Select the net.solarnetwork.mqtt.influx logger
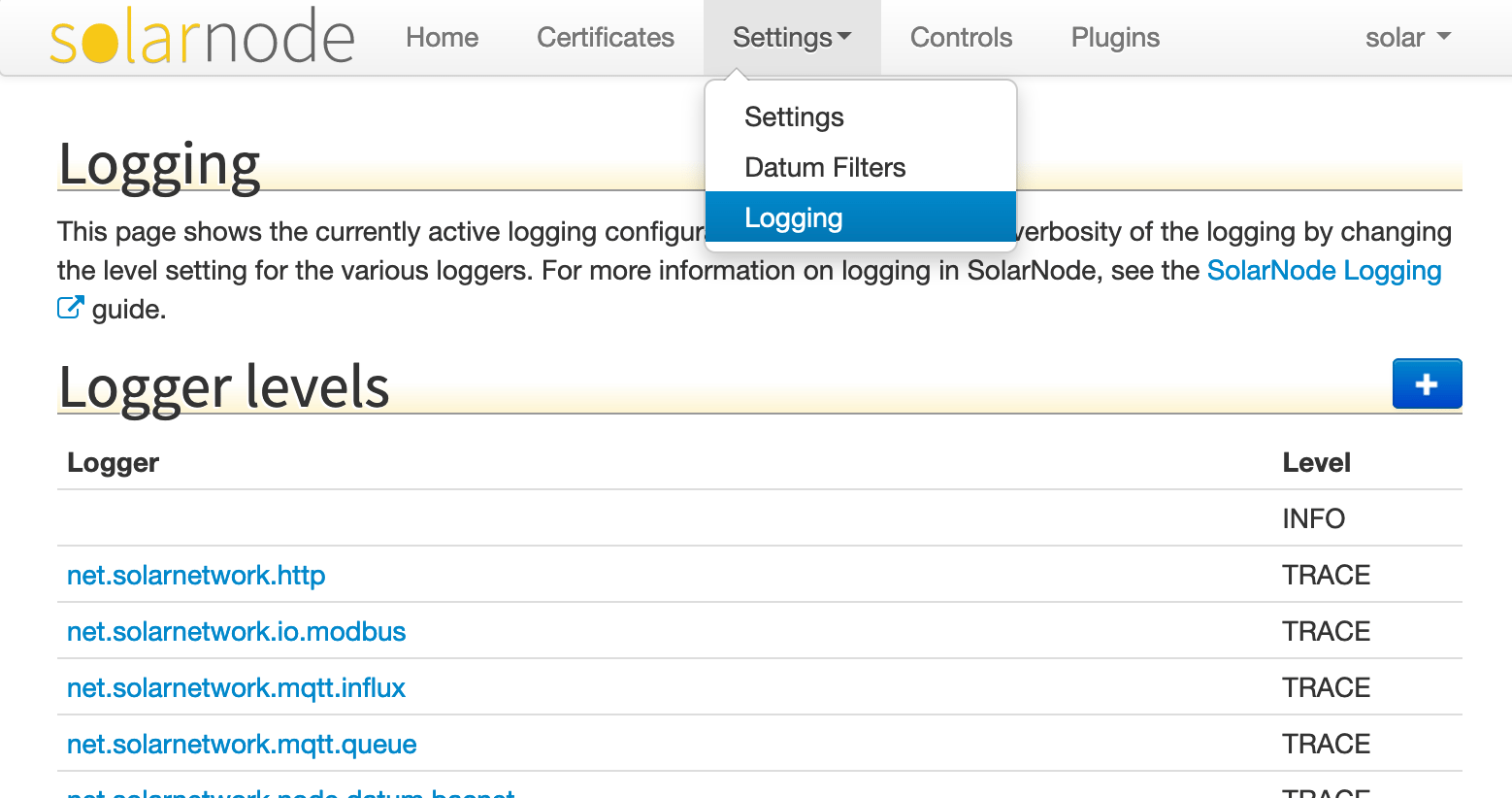The width and height of the screenshot is (1512, 798). point(236,687)
